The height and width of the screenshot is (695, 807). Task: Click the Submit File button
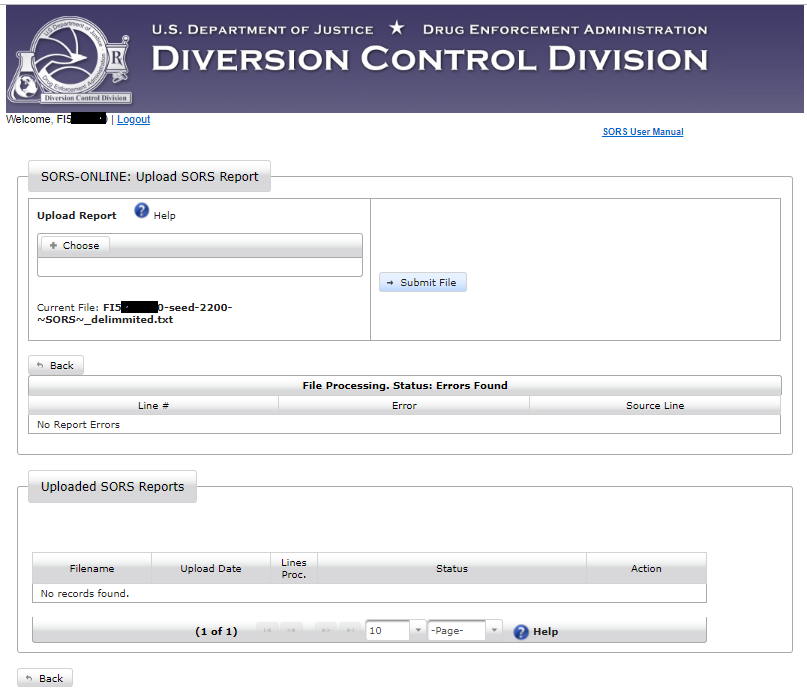[x=423, y=282]
